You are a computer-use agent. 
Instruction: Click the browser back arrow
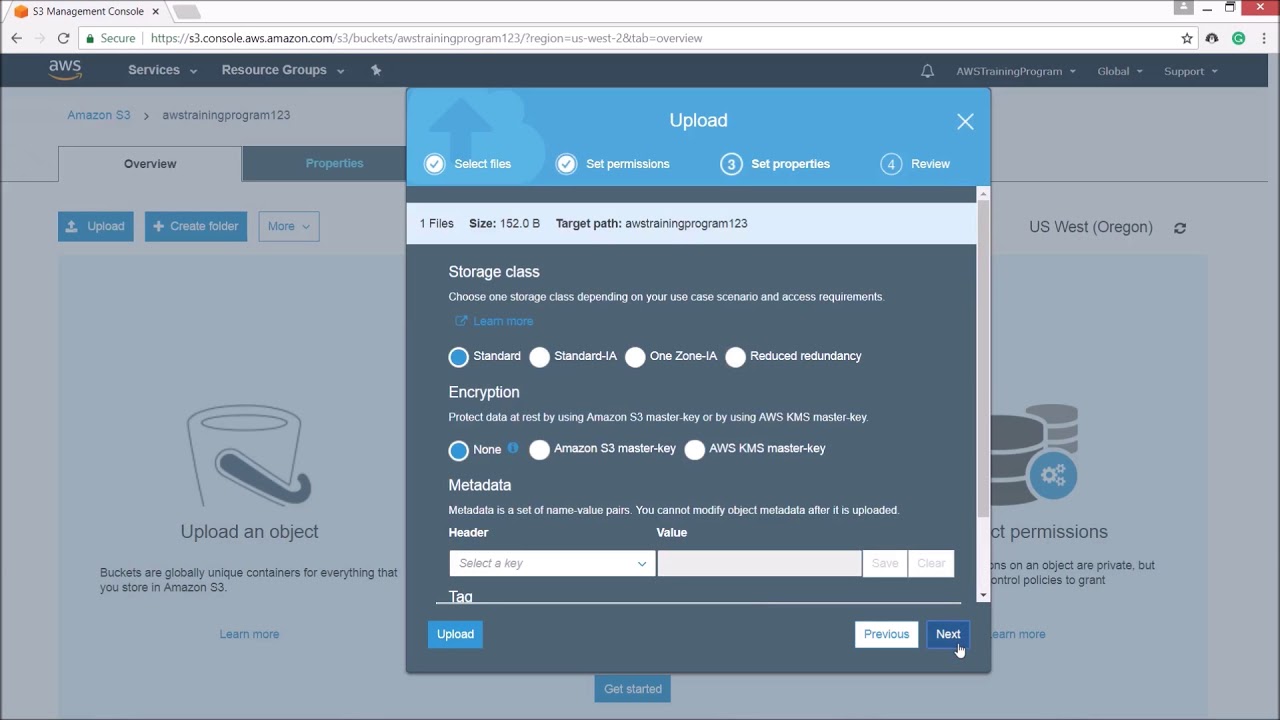(x=17, y=38)
